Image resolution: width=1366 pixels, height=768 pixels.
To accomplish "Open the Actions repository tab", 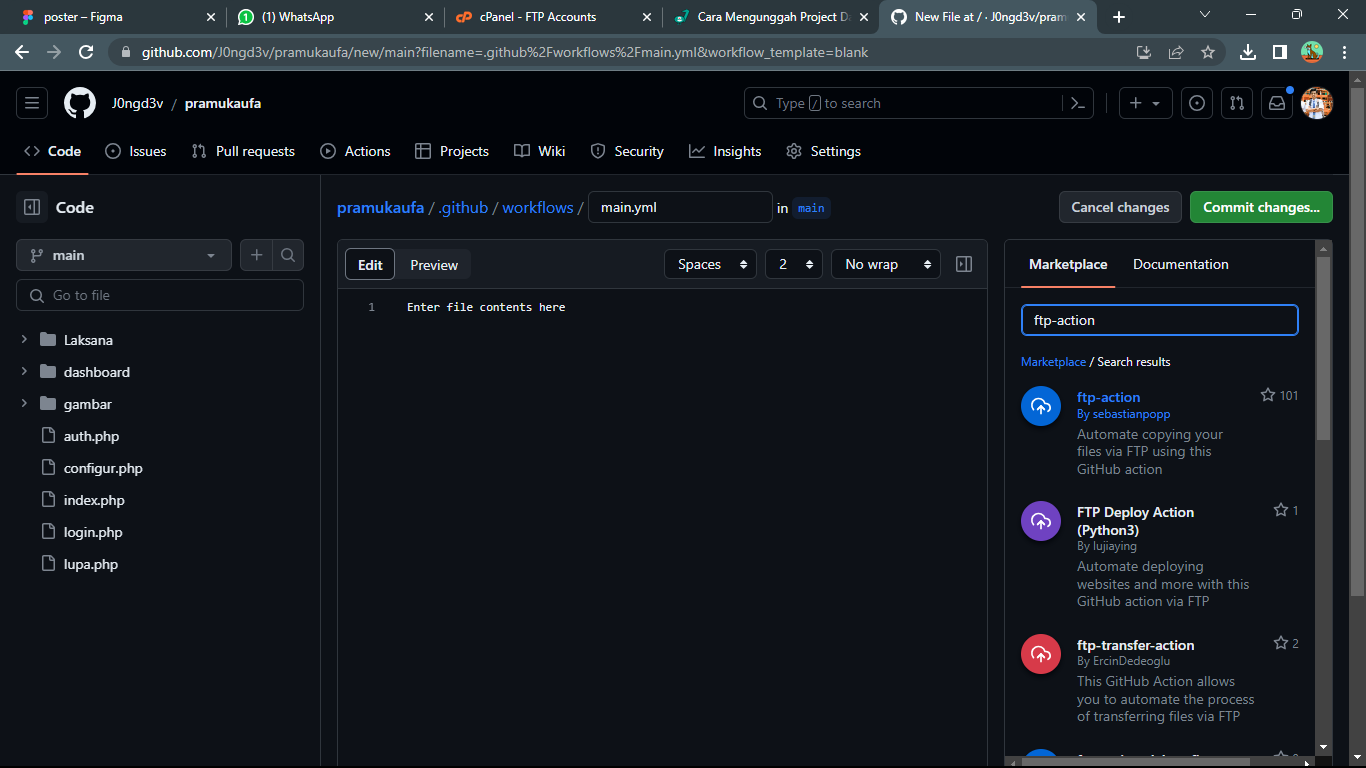I will click(355, 151).
